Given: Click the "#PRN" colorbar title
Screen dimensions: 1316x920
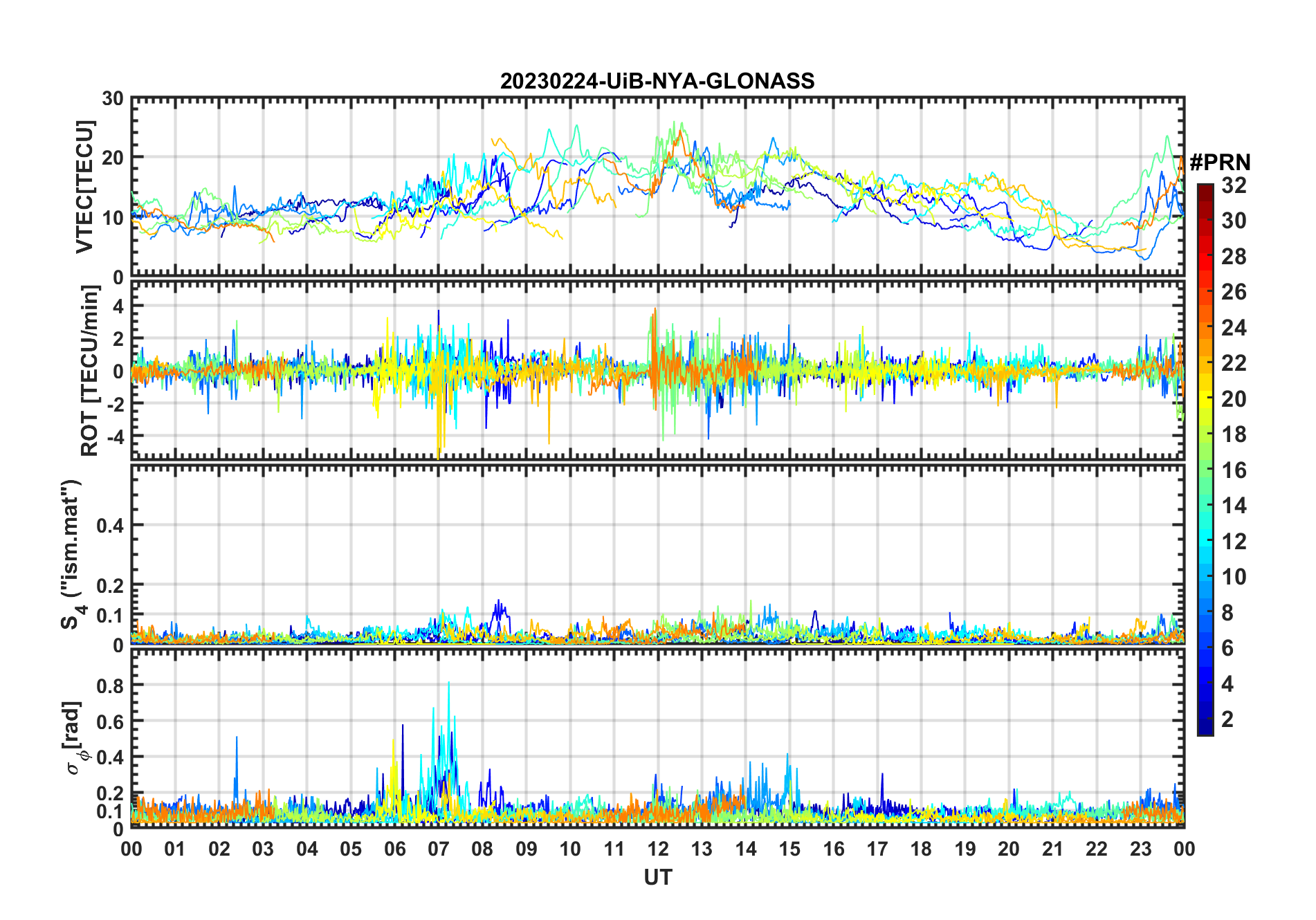Looking at the screenshot, I should [1220, 162].
